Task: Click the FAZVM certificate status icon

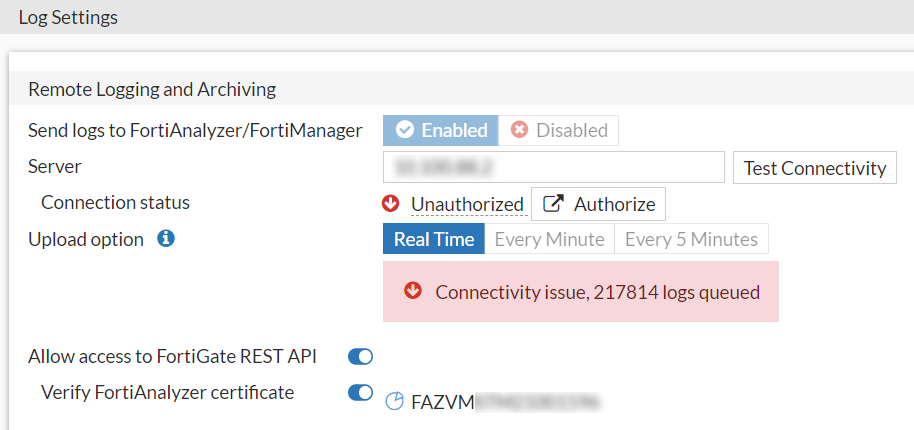Action: pos(395,402)
